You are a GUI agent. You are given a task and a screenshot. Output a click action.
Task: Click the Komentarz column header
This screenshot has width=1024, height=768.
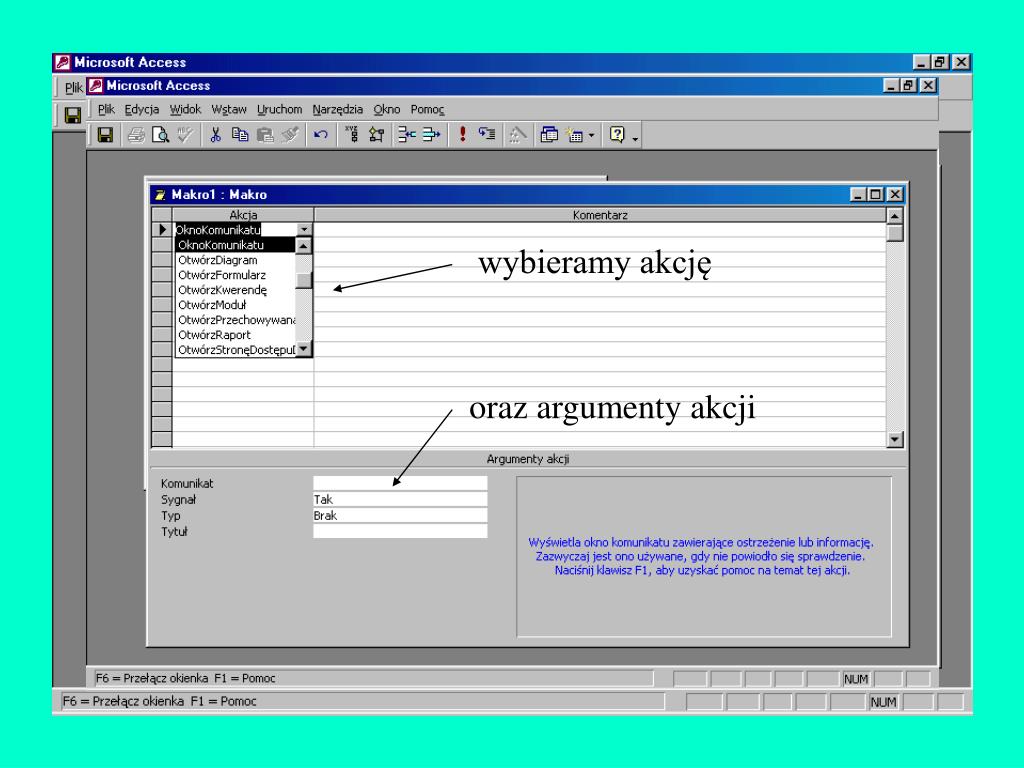600,215
